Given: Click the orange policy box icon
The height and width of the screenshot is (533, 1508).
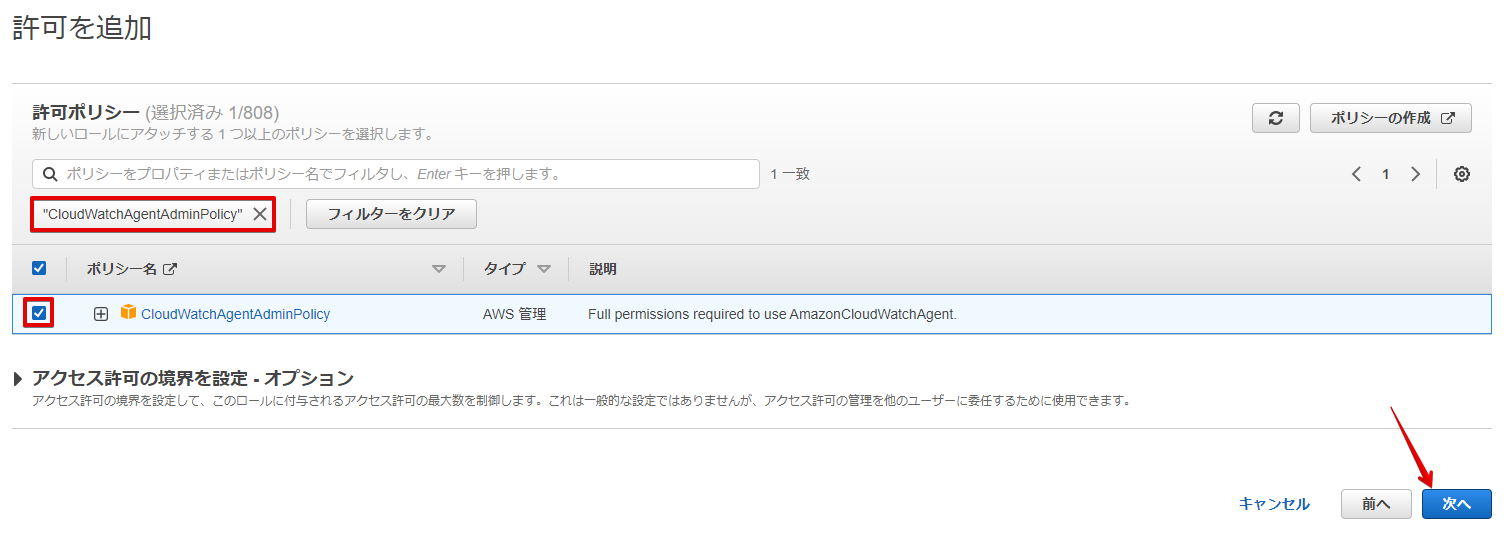Looking at the screenshot, I should (128, 313).
